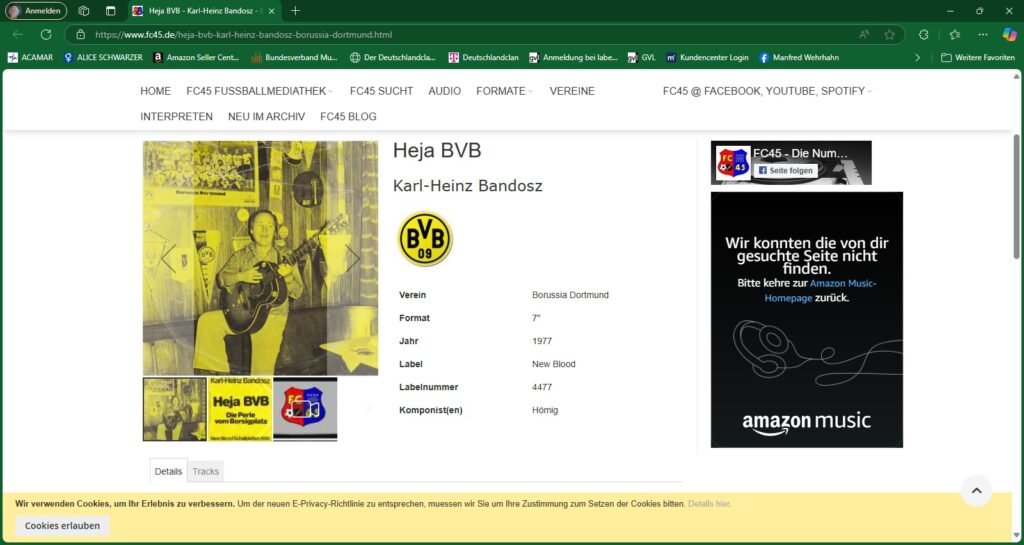The width and height of the screenshot is (1024, 545).
Task: Expand FC45 @ Facebook, YouTube, Spotify menu
Action: [767, 91]
